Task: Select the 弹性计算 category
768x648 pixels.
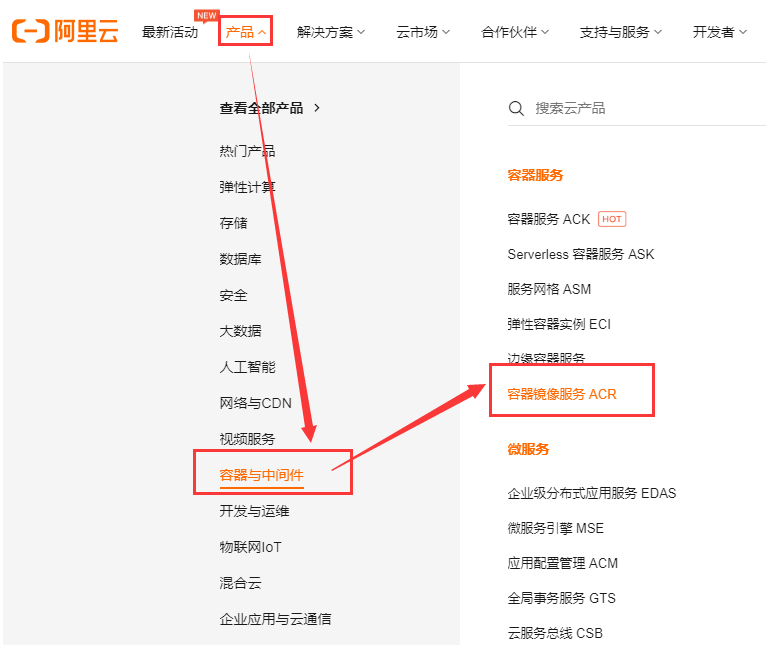Action: [247, 187]
